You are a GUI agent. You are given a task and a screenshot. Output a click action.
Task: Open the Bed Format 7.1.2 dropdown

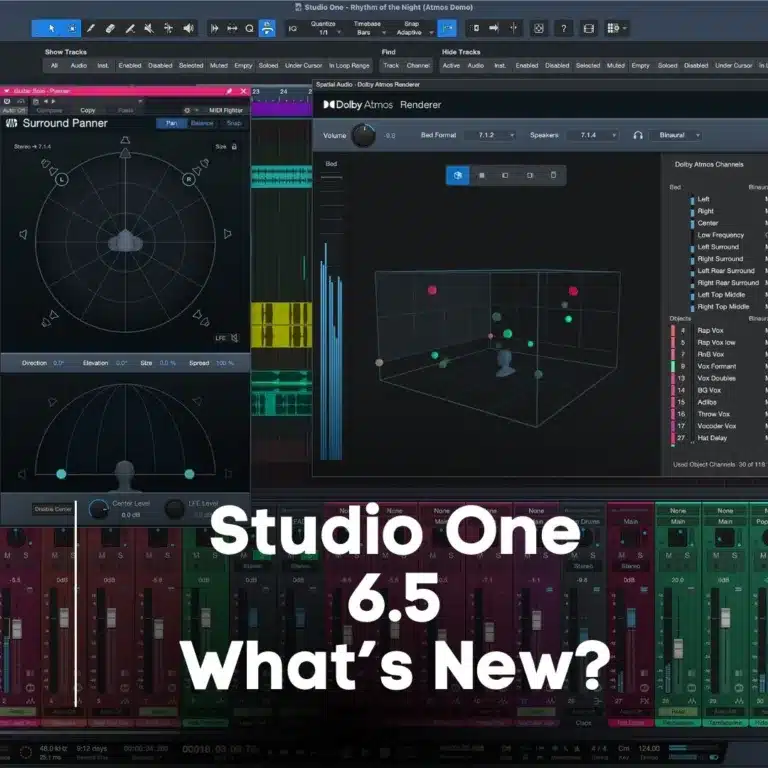coord(490,135)
